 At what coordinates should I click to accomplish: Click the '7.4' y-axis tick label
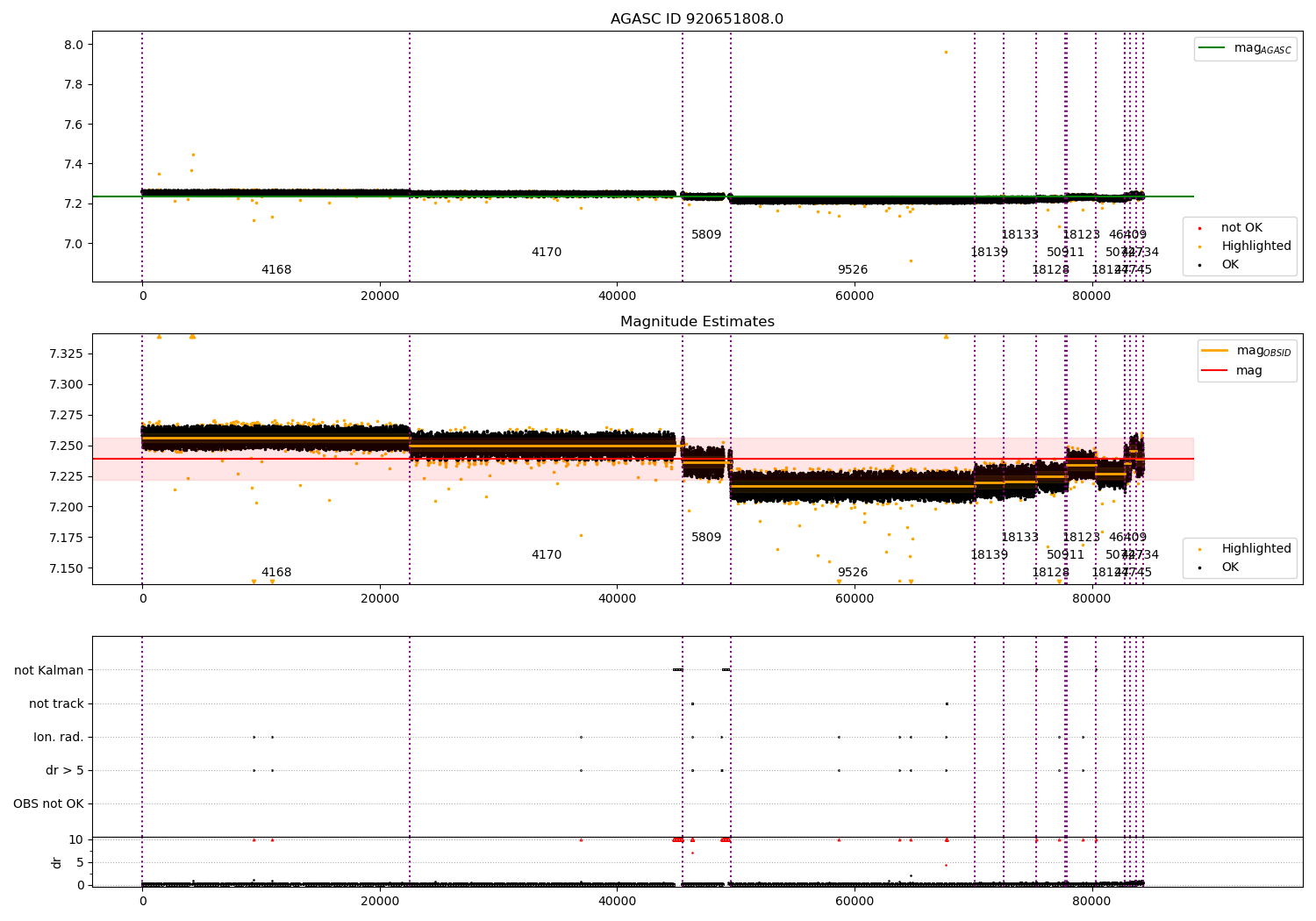click(x=74, y=164)
